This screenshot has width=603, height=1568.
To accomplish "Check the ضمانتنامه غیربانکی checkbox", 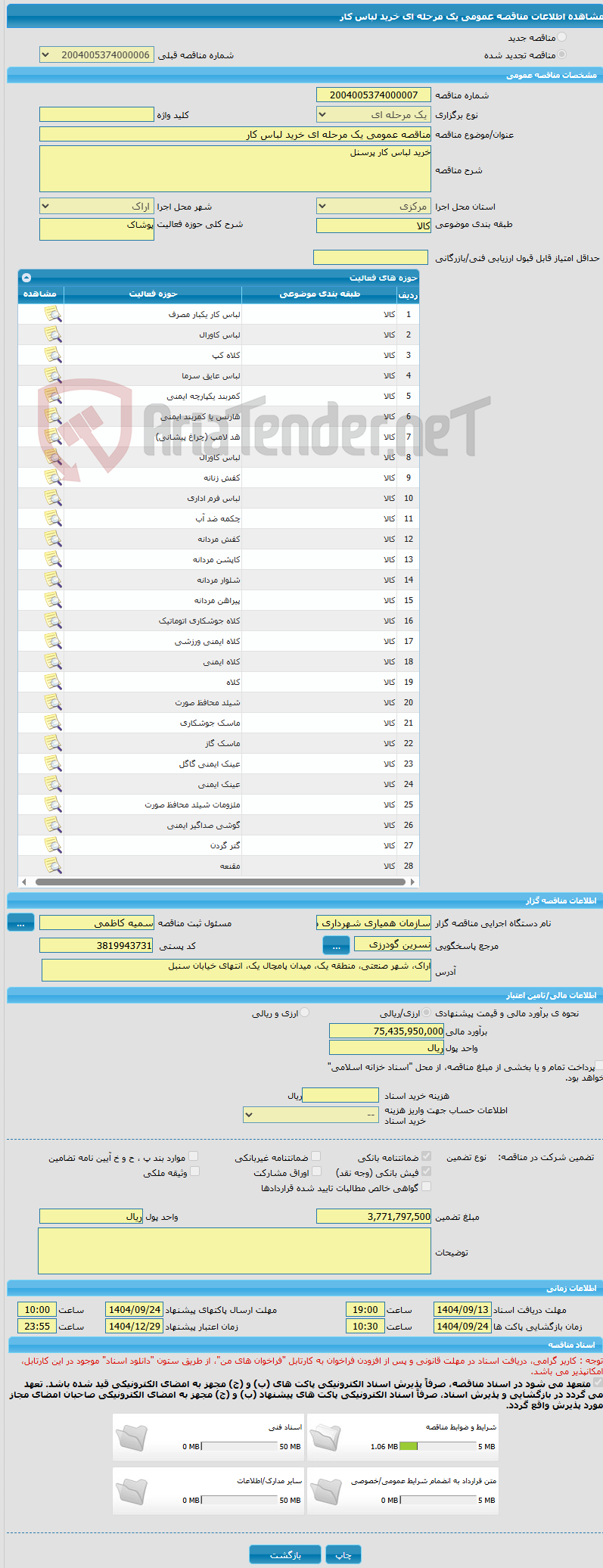I will click(315, 1156).
